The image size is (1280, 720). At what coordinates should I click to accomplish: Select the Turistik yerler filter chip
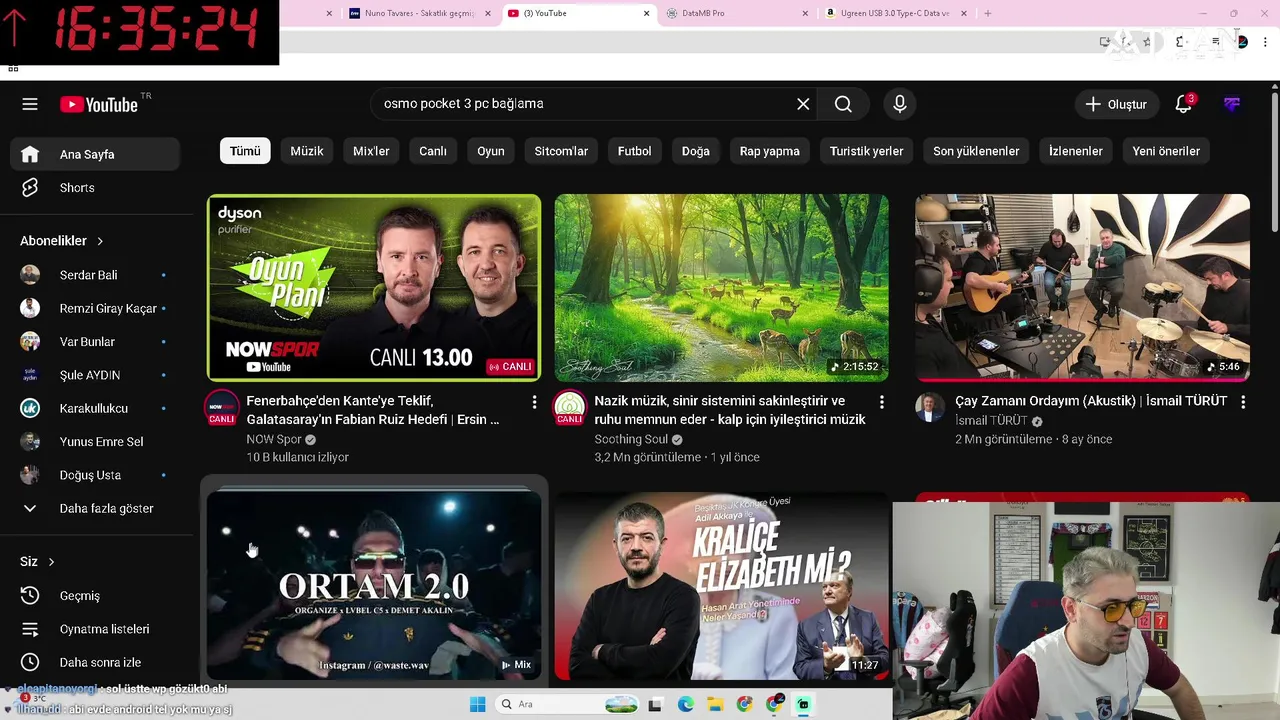(x=866, y=151)
